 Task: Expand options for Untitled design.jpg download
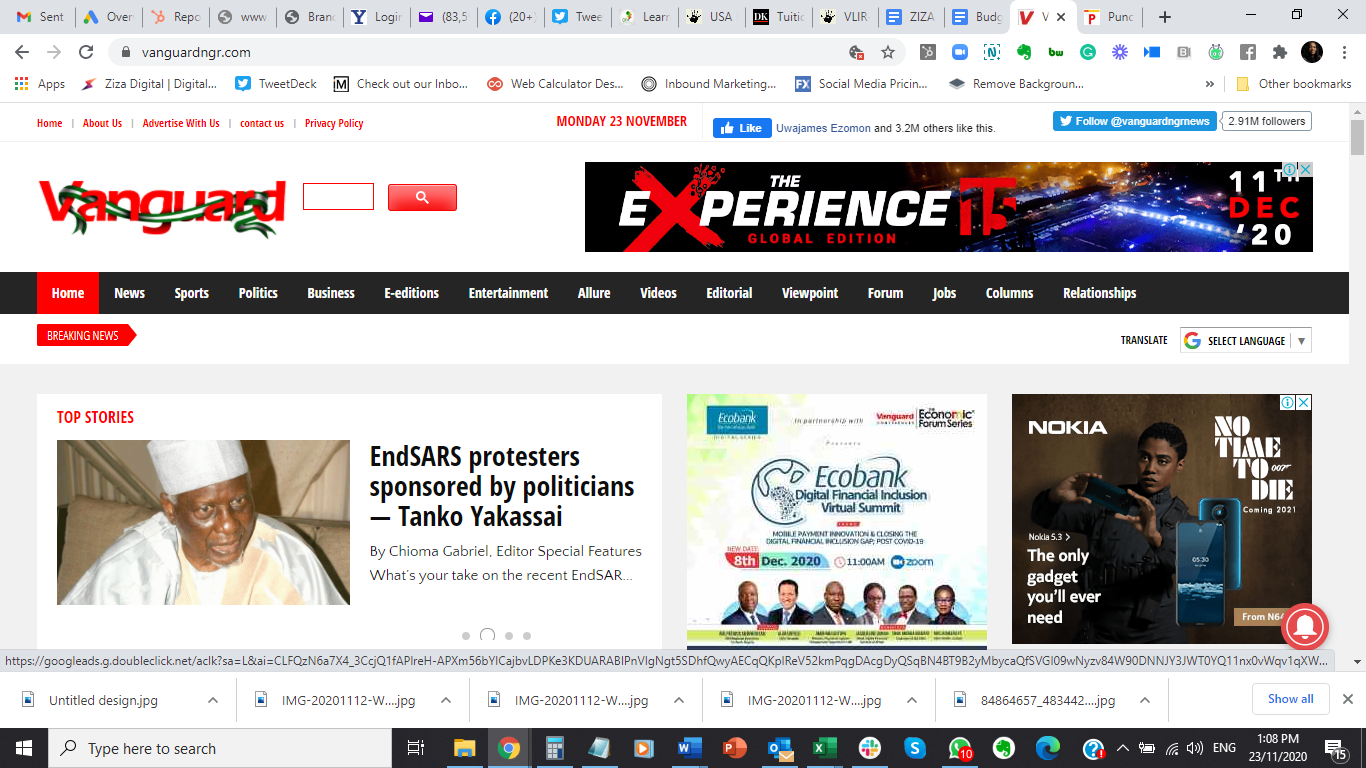point(213,700)
